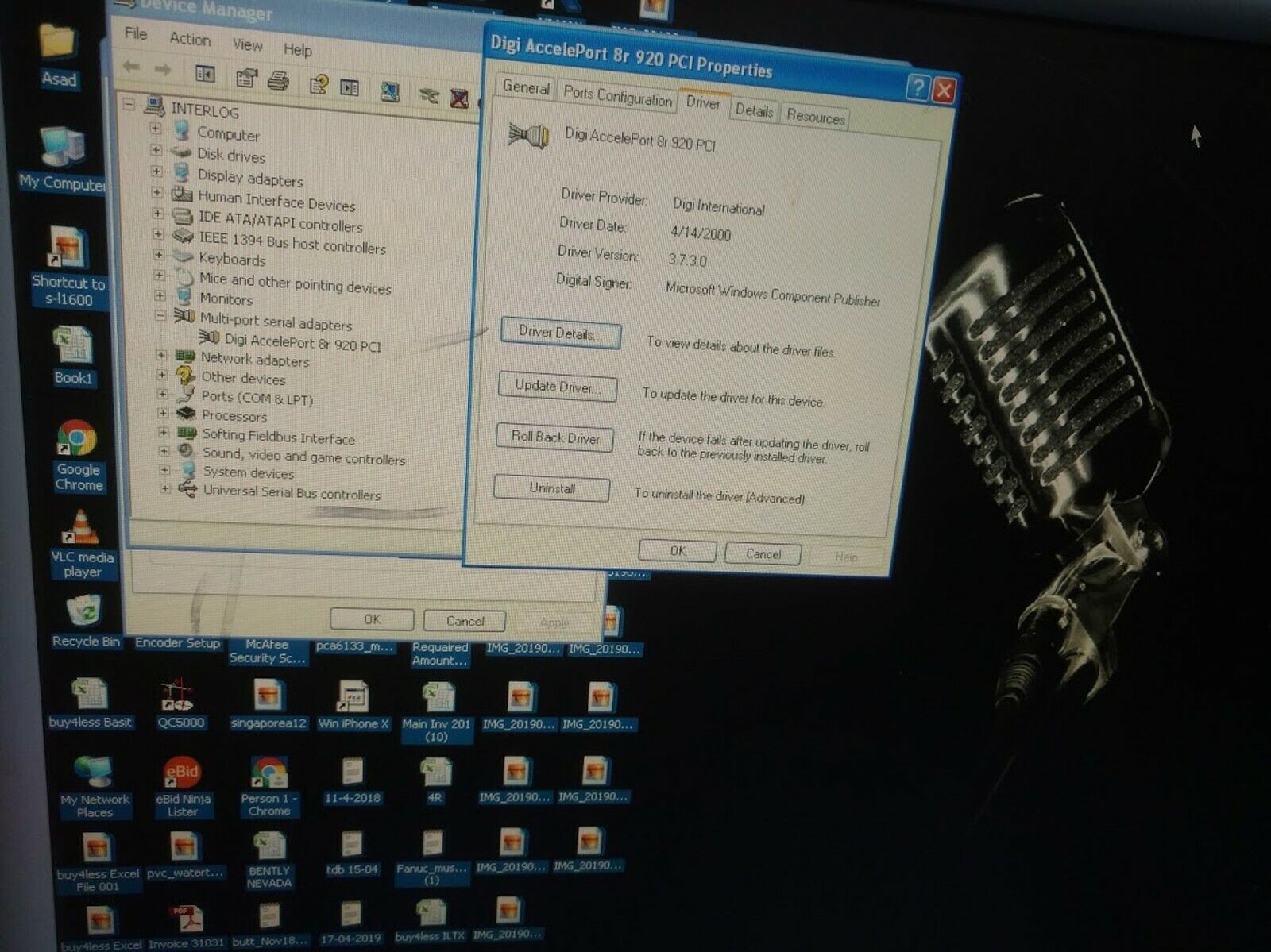Open the Help menu in Device Manager
This screenshot has width=1271, height=952.
pyautogui.click(x=298, y=50)
